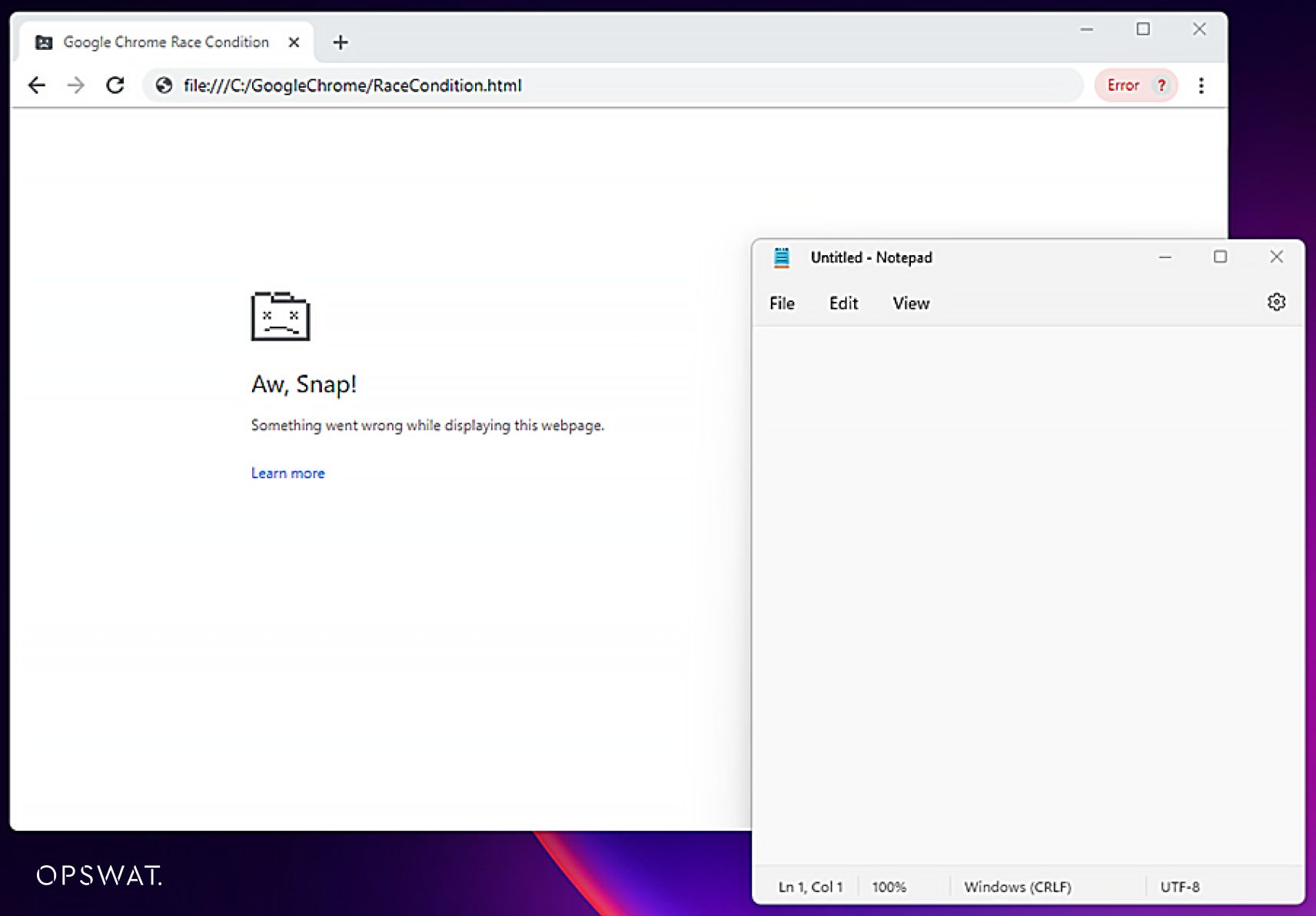Image resolution: width=1316 pixels, height=916 pixels.
Task: Click the address bar URL field
Action: 615,85
